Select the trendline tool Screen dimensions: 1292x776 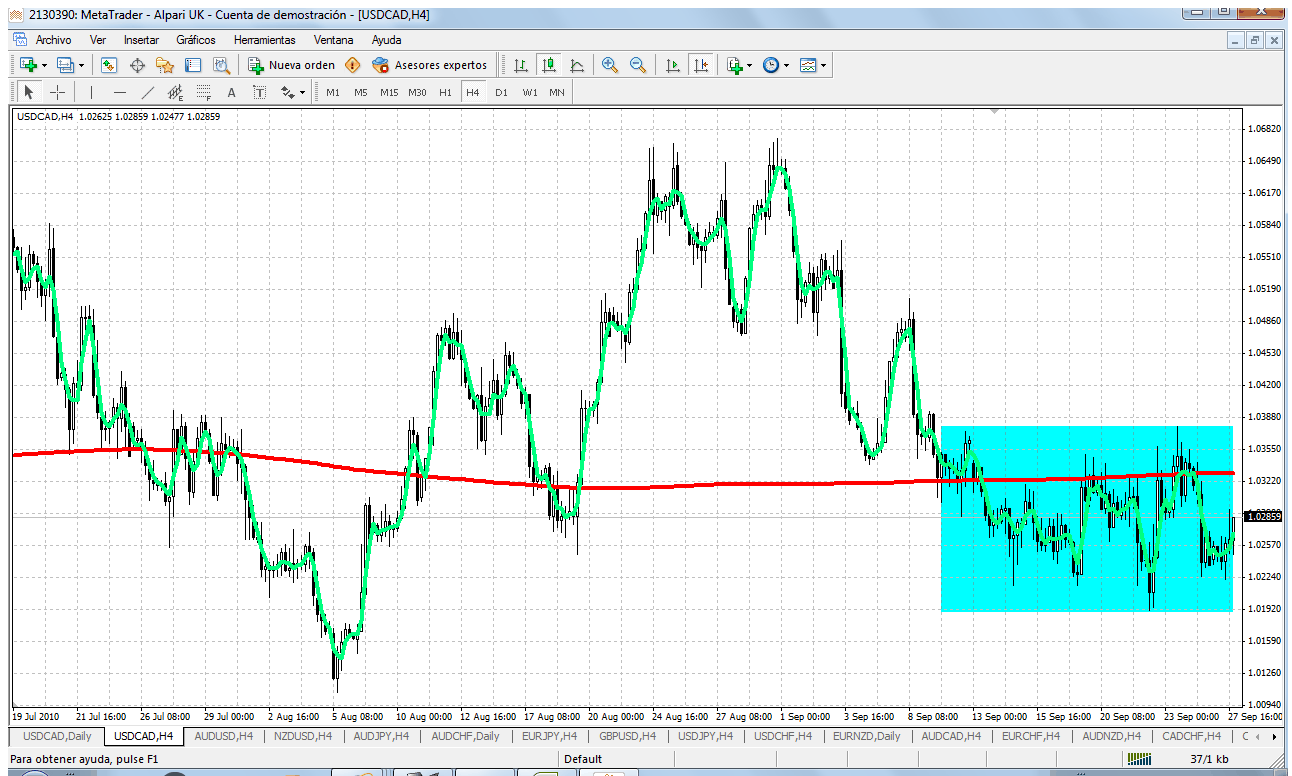(148, 92)
